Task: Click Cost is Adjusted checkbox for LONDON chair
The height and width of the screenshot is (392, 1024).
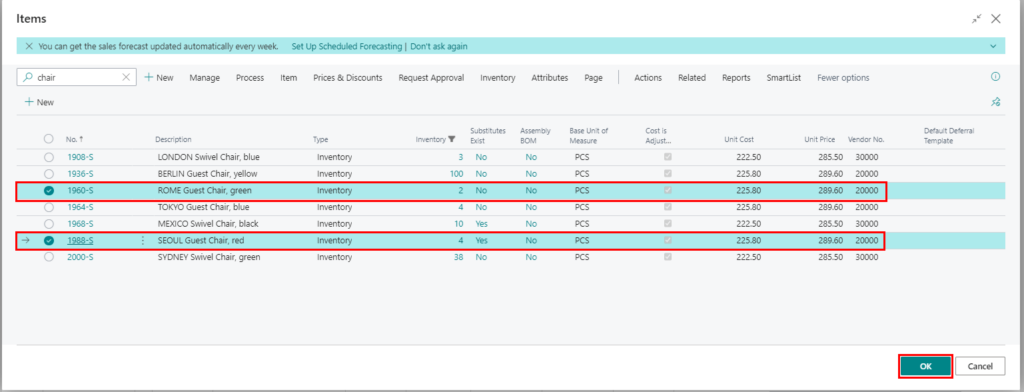Action: pos(667,157)
